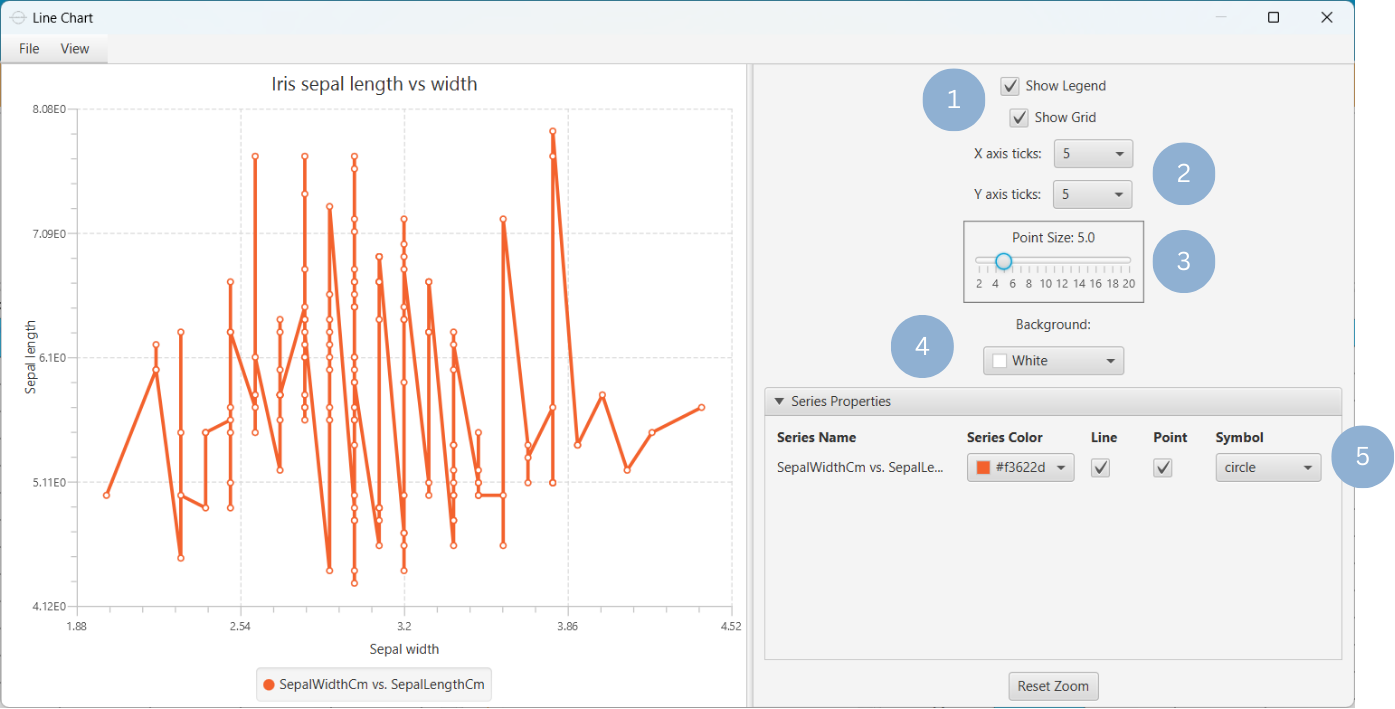Click the SepalWidthCm vs. SepalLengthCm legend entry

click(x=373, y=684)
